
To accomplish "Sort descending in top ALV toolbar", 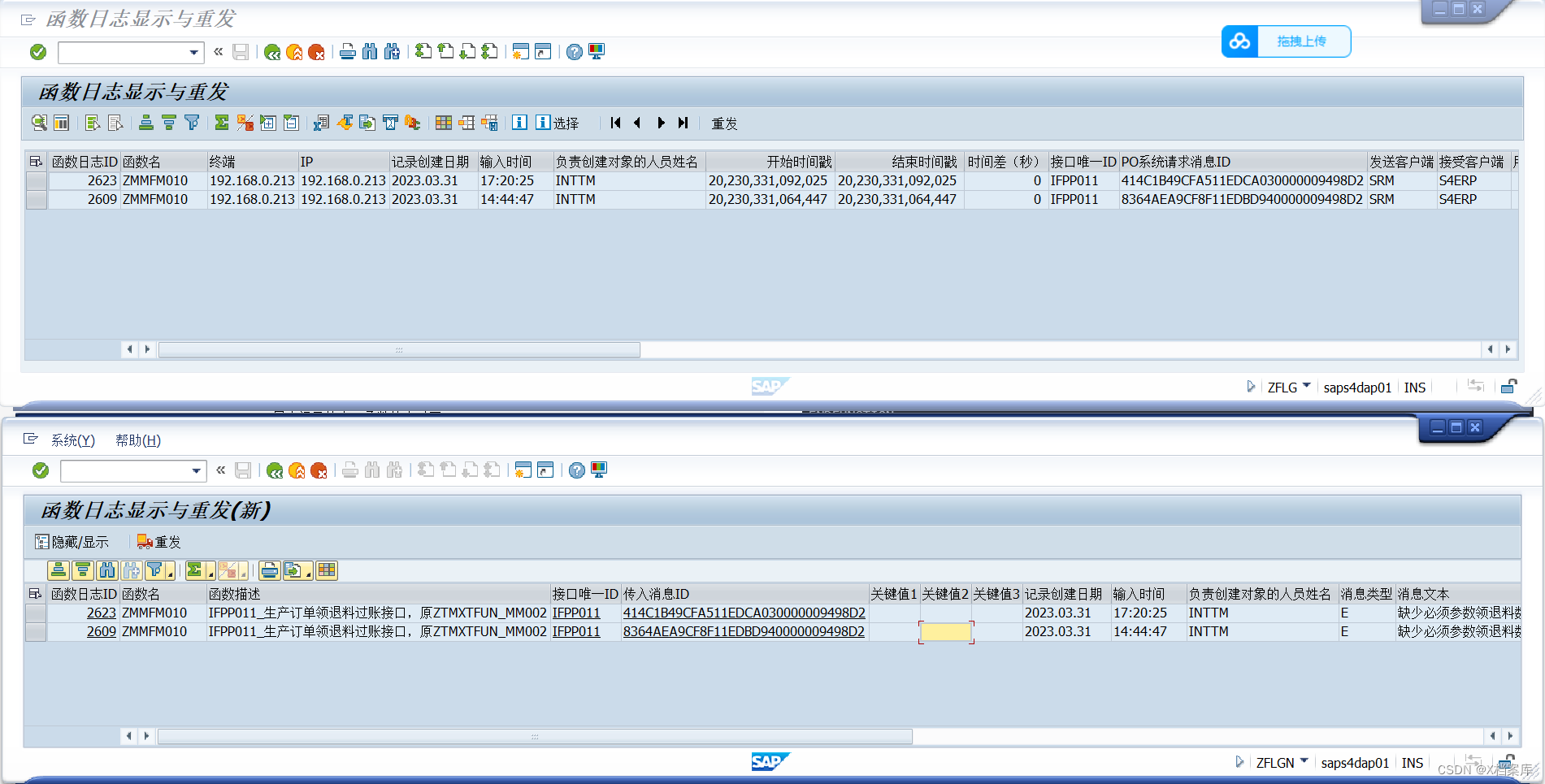I will pos(169,123).
